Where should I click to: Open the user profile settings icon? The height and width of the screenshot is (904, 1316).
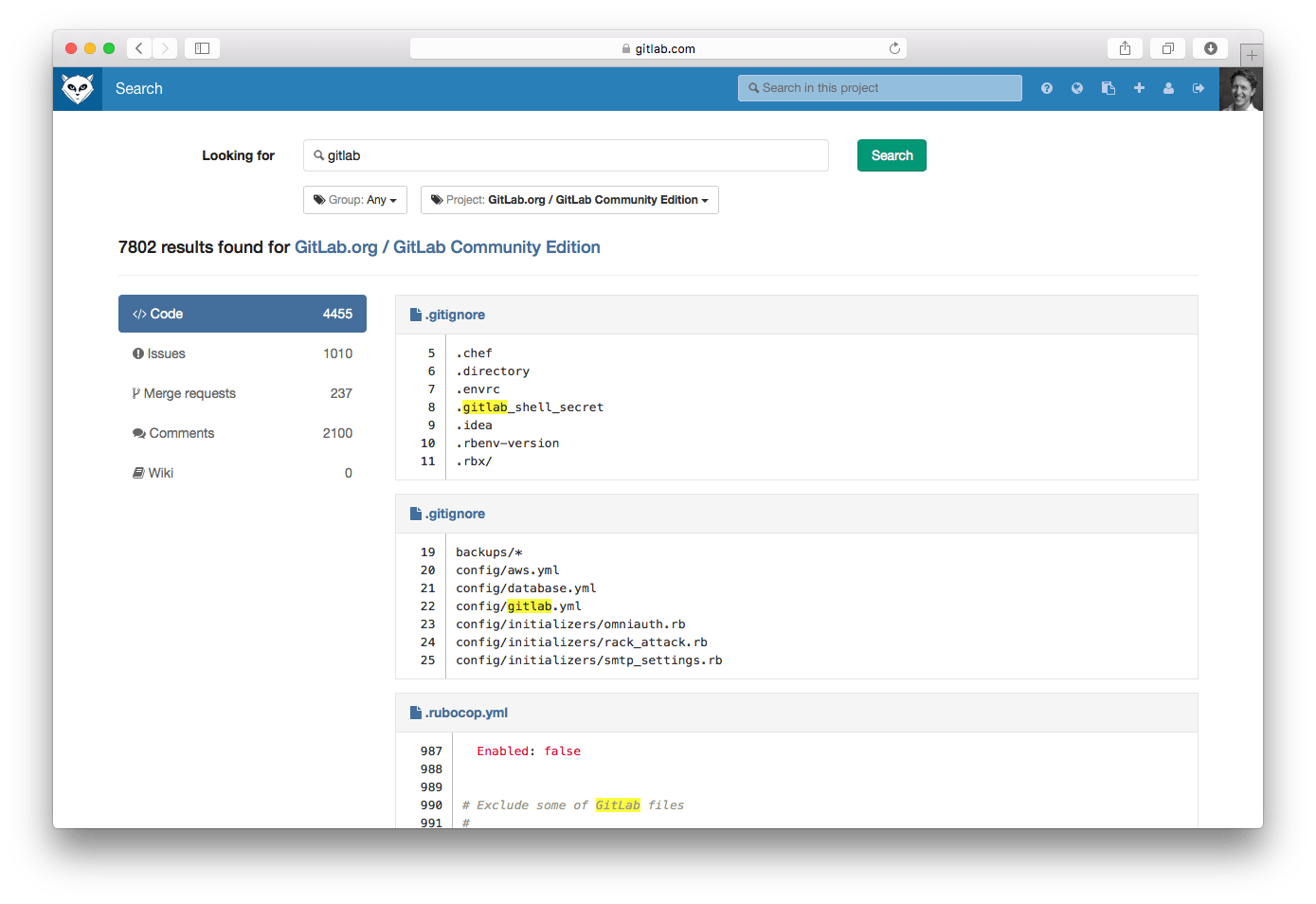click(1169, 88)
